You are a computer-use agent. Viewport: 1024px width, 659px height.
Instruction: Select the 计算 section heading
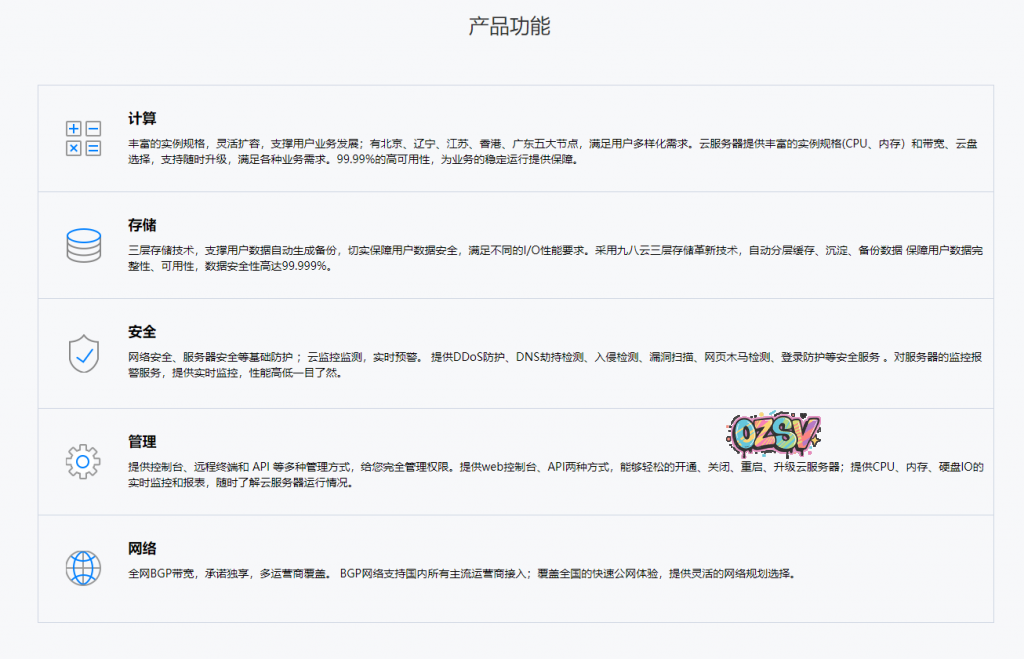pyautogui.click(x=142, y=118)
